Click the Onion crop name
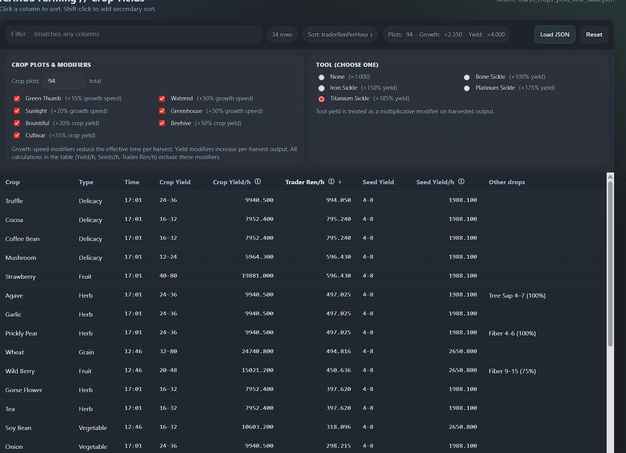Image resolution: width=626 pixels, height=453 pixels. pyautogui.click(x=14, y=447)
